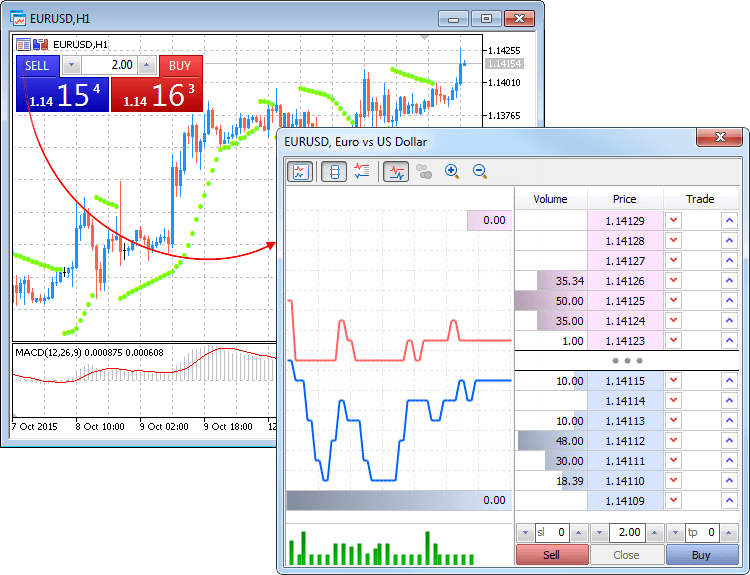
Task: Increase stop loss sl value
Action: click(578, 532)
